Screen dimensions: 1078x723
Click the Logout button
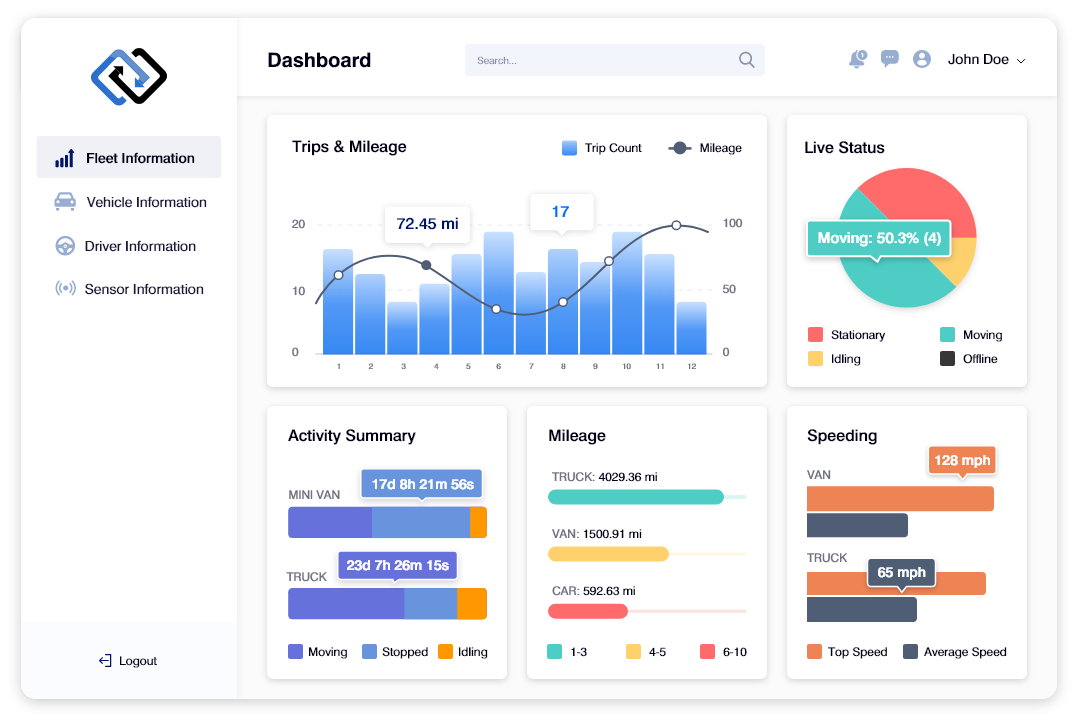pos(127,660)
